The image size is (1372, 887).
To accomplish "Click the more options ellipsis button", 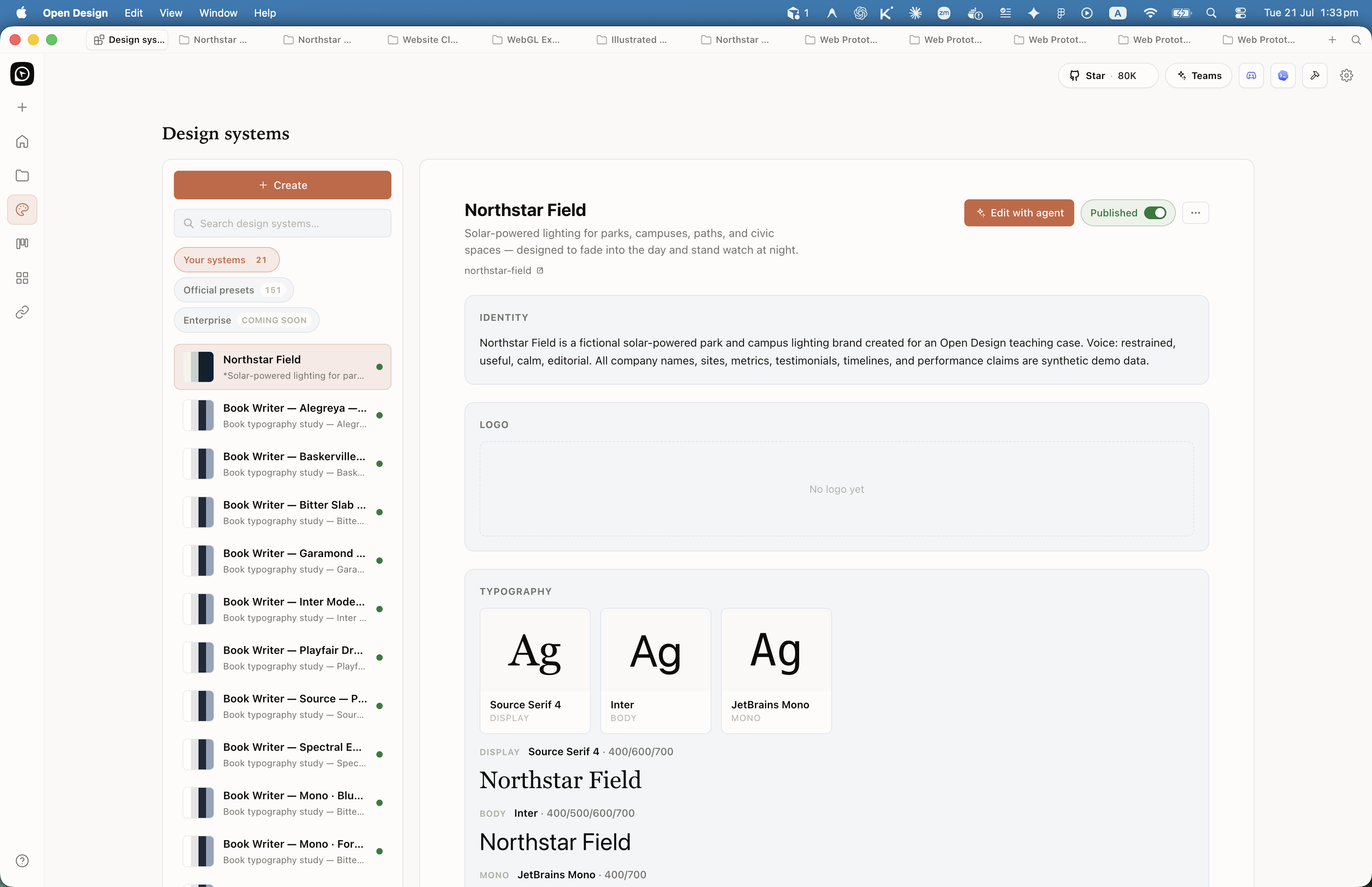I will pyautogui.click(x=1195, y=212).
